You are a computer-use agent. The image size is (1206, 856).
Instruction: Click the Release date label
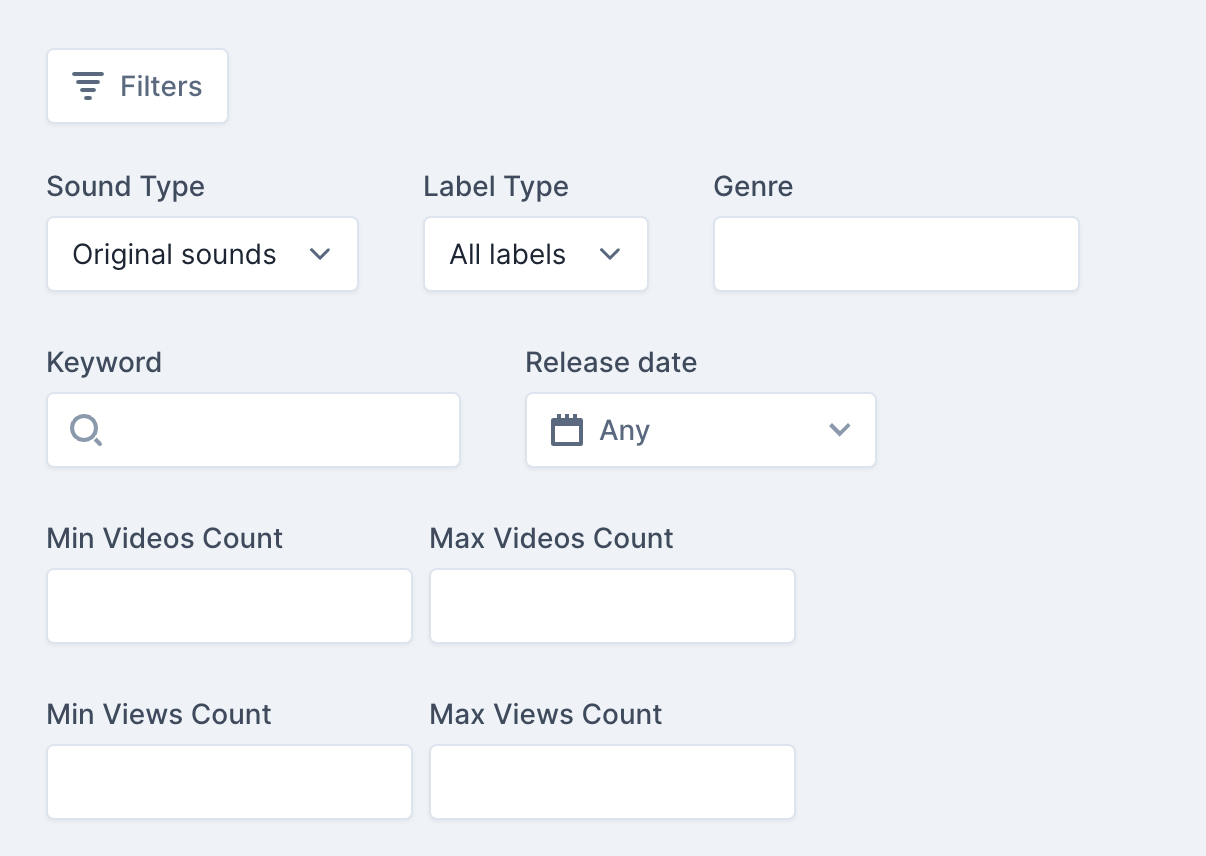611,362
